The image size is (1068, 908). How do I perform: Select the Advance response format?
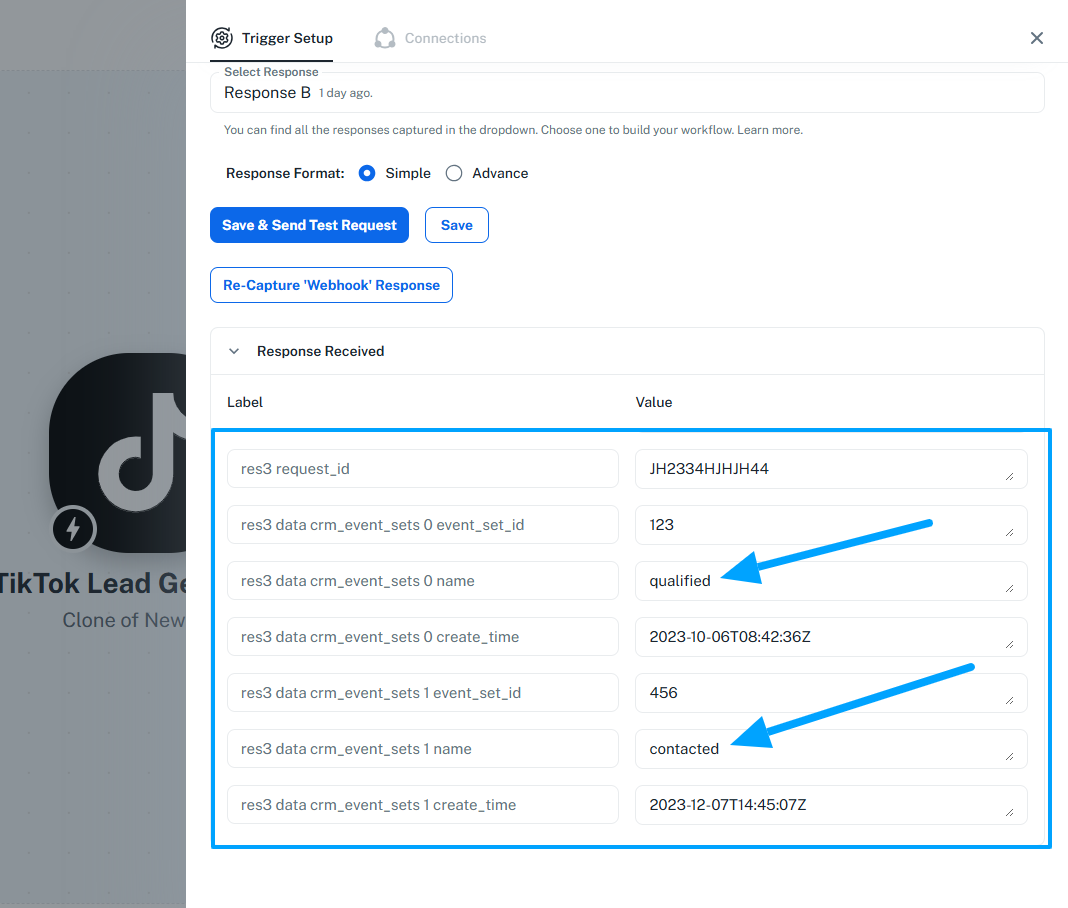[x=454, y=173]
